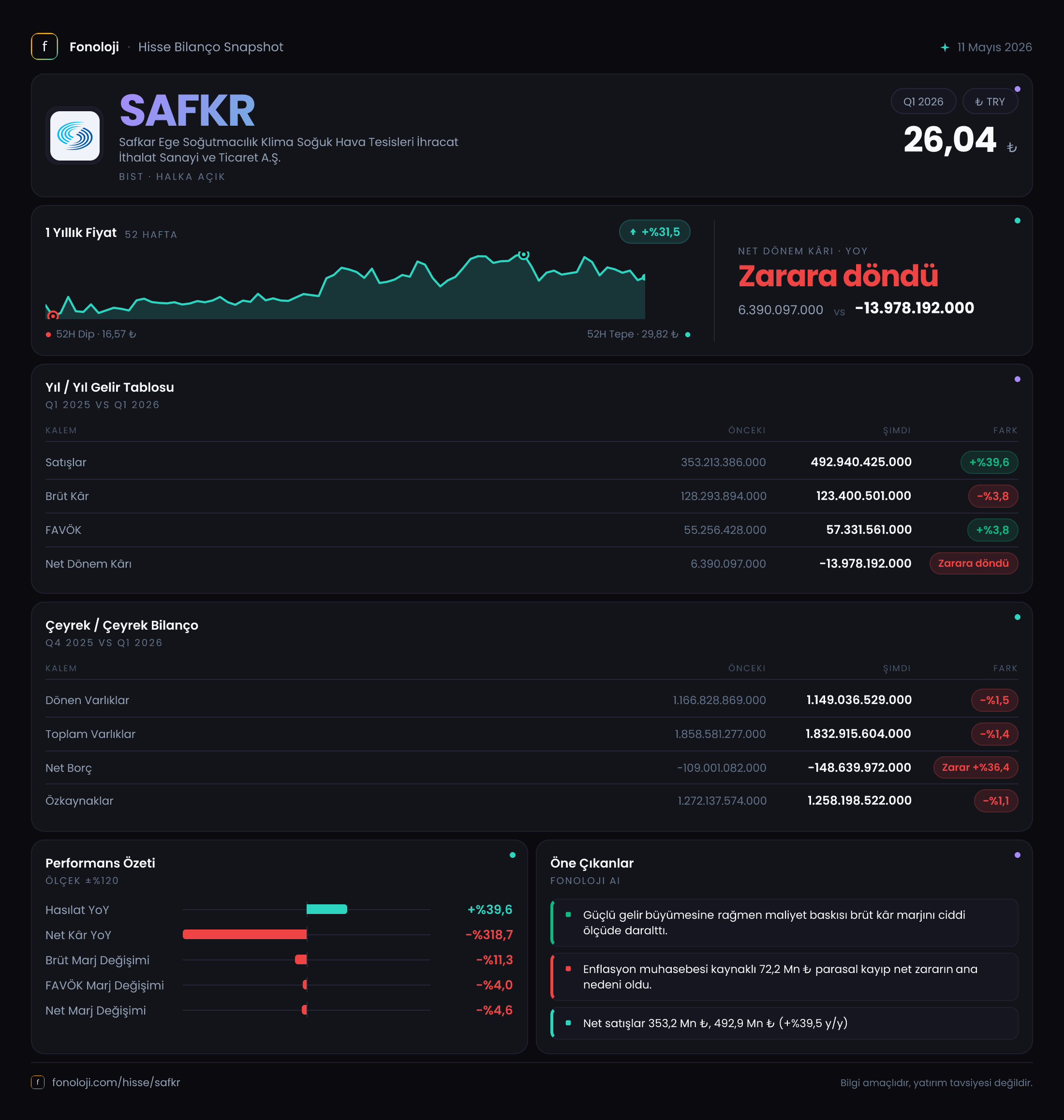Click the FAVÖK current value 57.331.561.000
The height and width of the screenshot is (1120, 1064).
pos(868,530)
